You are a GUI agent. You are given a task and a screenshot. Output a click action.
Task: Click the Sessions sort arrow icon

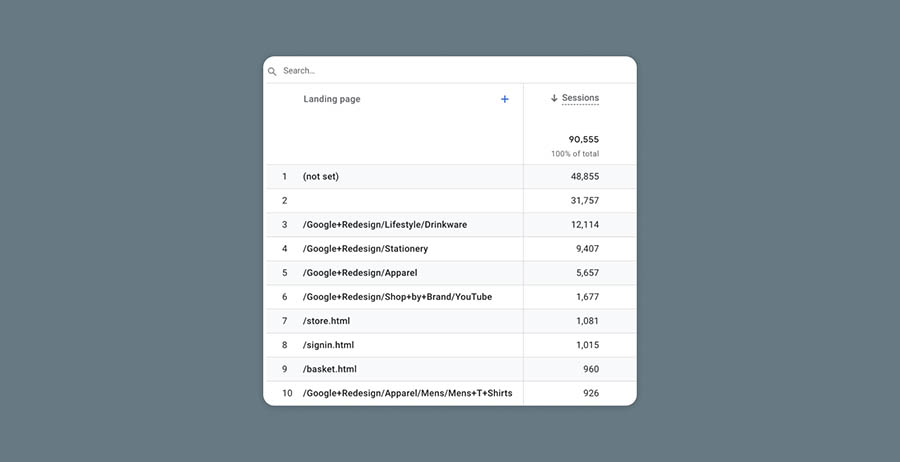tap(554, 98)
